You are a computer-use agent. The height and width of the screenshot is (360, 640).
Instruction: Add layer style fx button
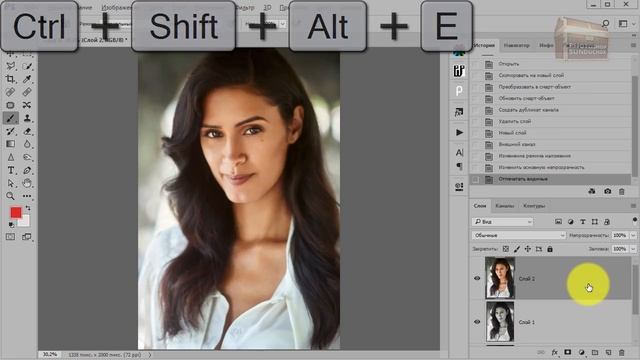pos(554,352)
